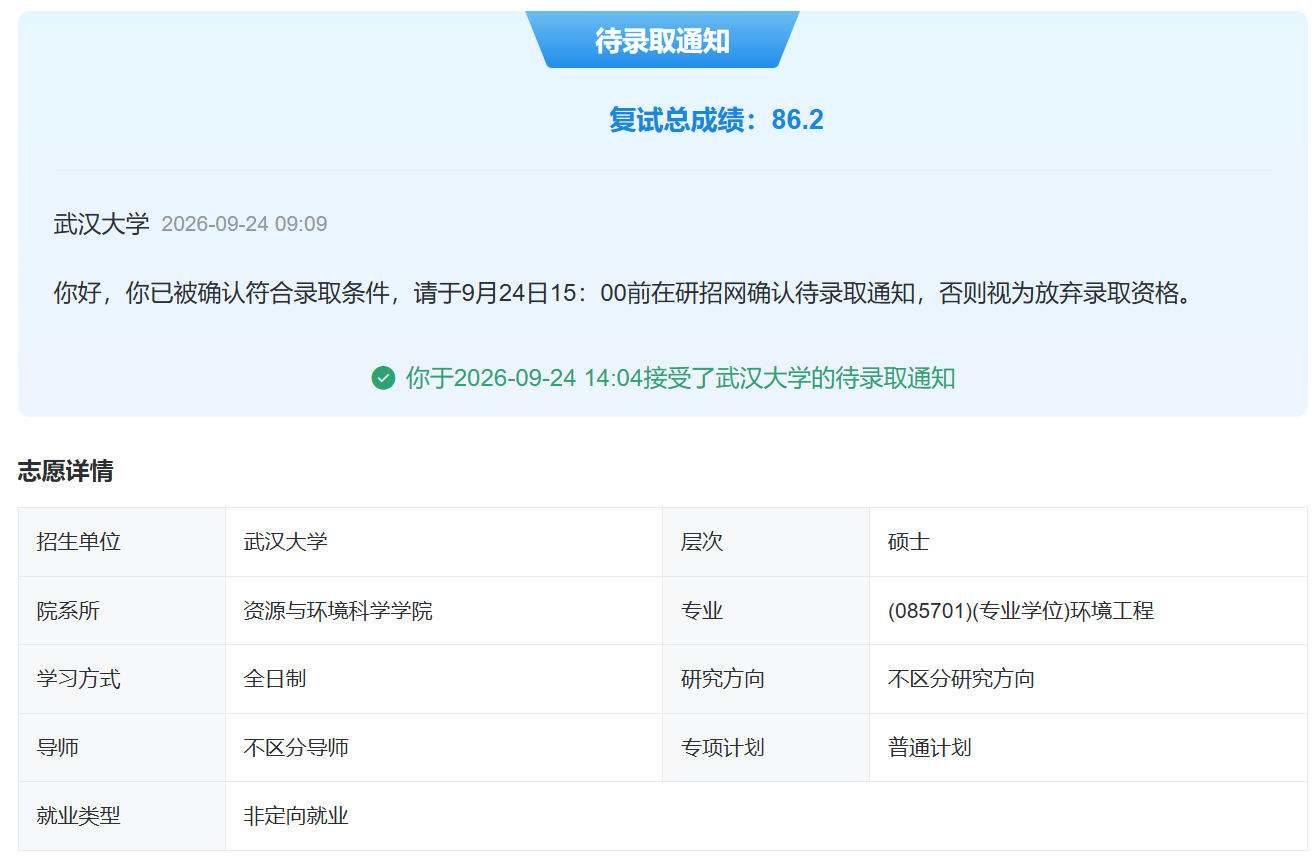Click the 招生单位 label cell
Viewport: 1316px width, 859px height.
(122, 542)
